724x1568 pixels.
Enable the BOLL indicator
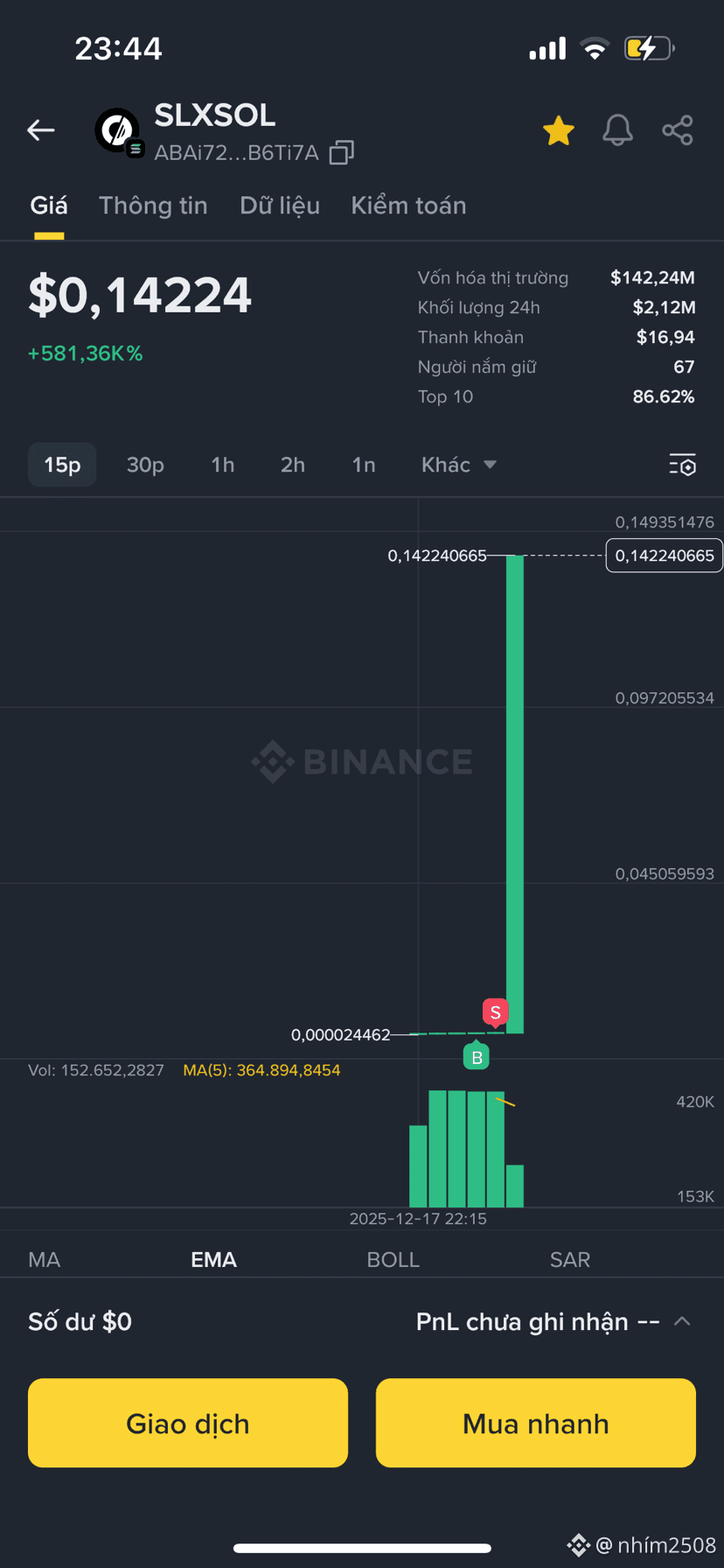tap(393, 1260)
